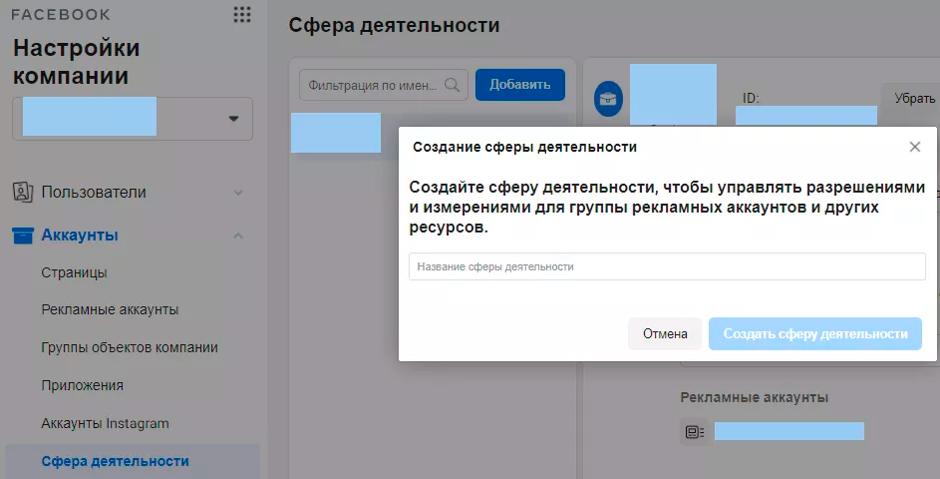
Task: Click the ad account list icon
Action: pos(695,432)
